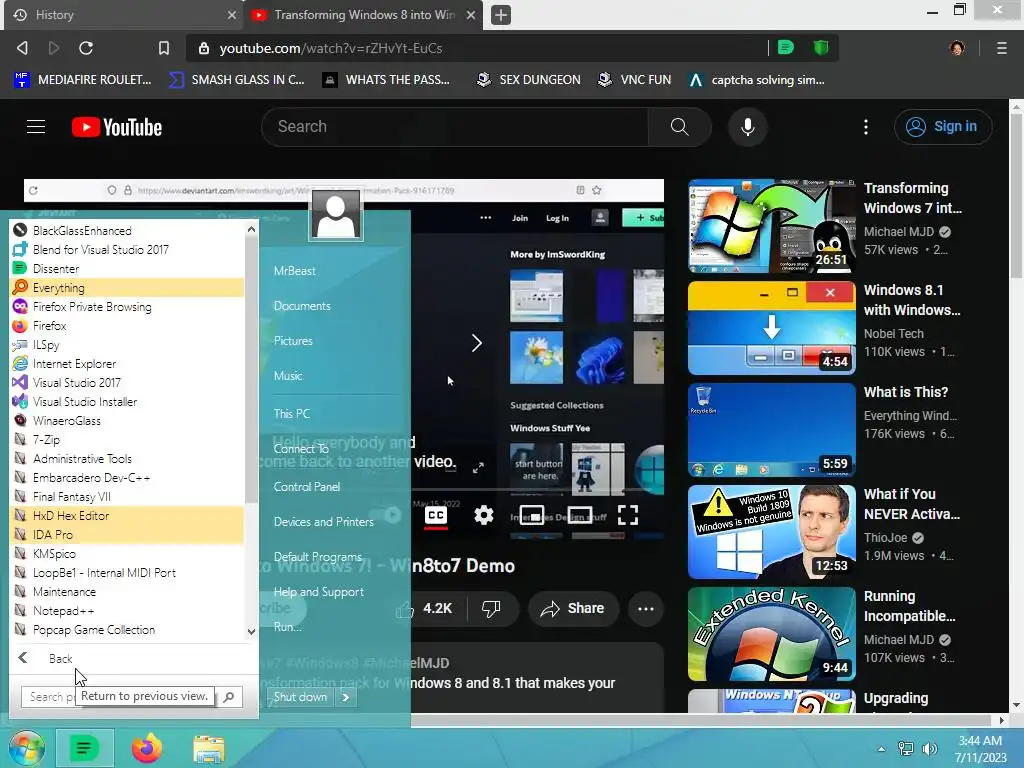Open the browser main menu
The height and width of the screenshot is (768, 1024).
pyautogui.click(x=1001, y=48)
